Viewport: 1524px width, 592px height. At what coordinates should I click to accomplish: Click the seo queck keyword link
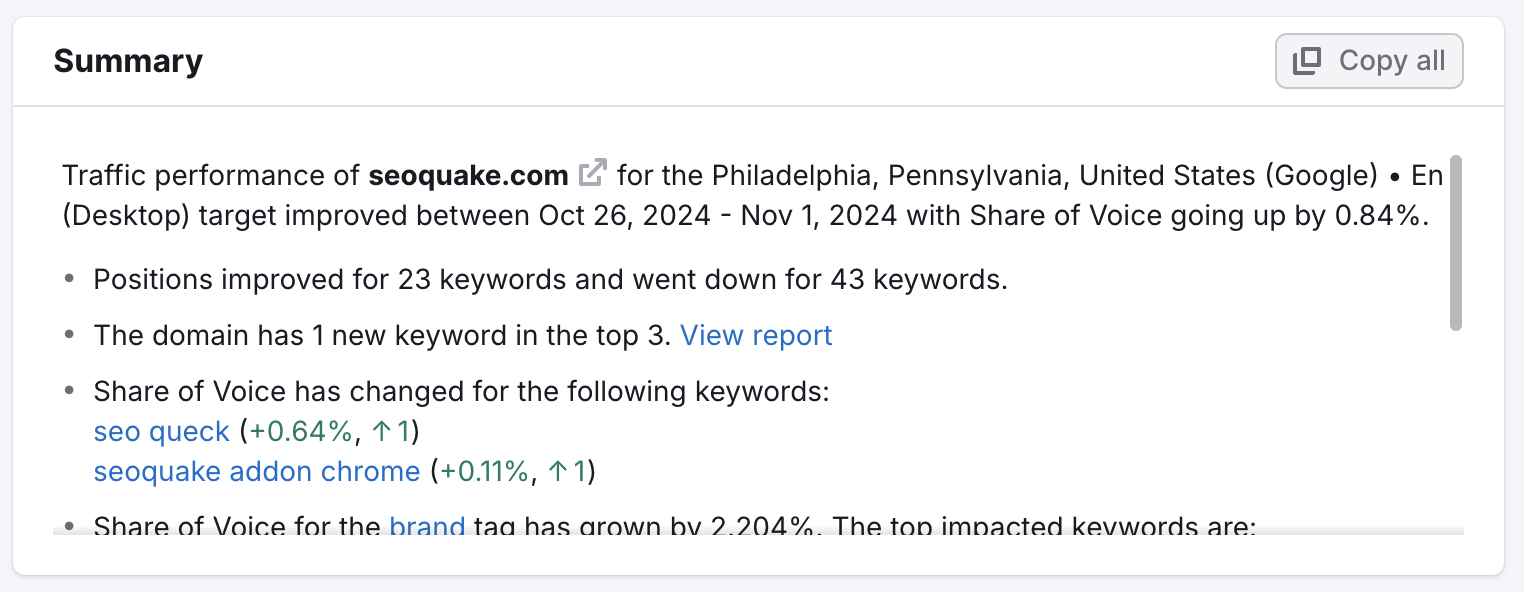pyautogui.click(x=160, y=431)
